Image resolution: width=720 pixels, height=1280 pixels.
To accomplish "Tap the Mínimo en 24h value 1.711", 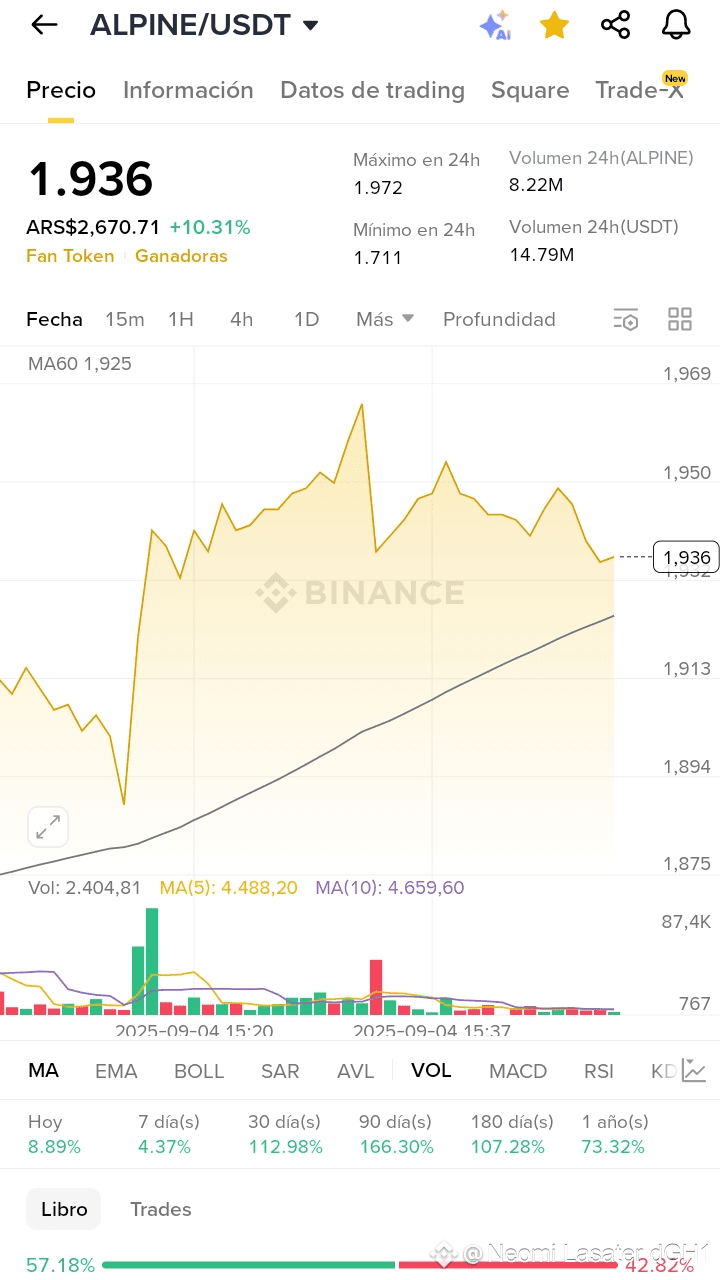I will point(378,258).
